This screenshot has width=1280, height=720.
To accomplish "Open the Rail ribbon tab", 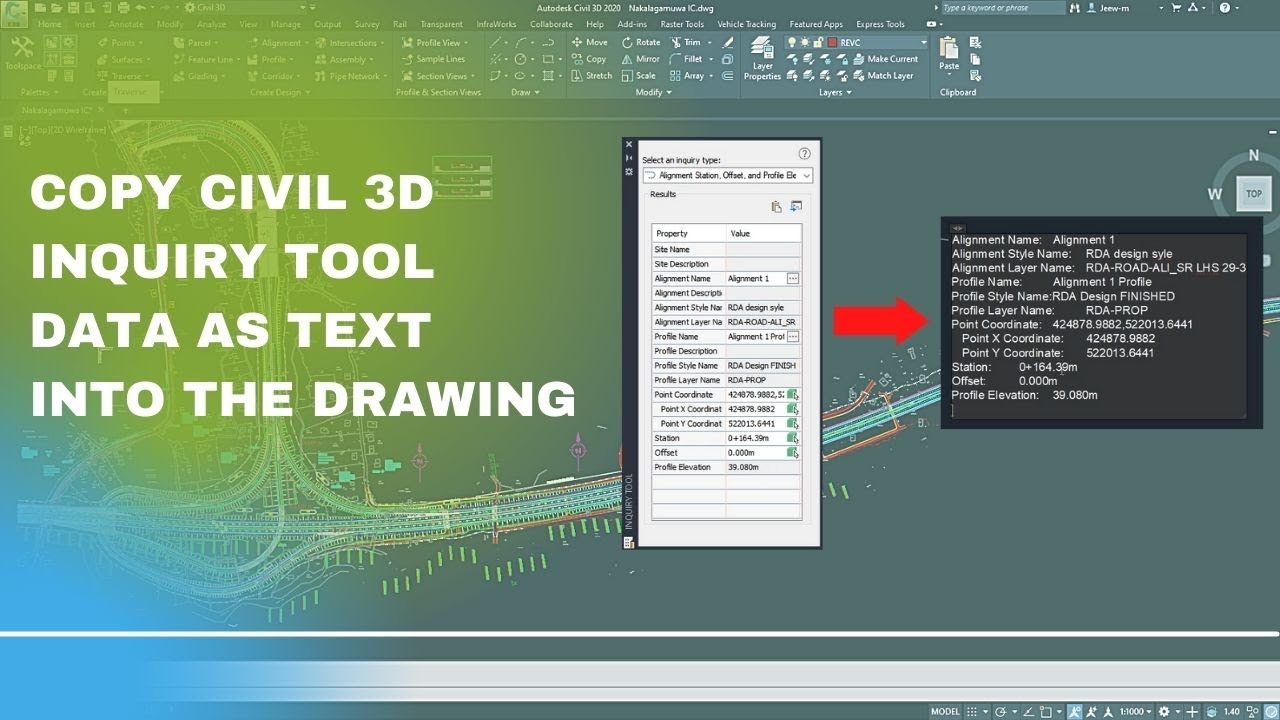I will pos(398,24).
